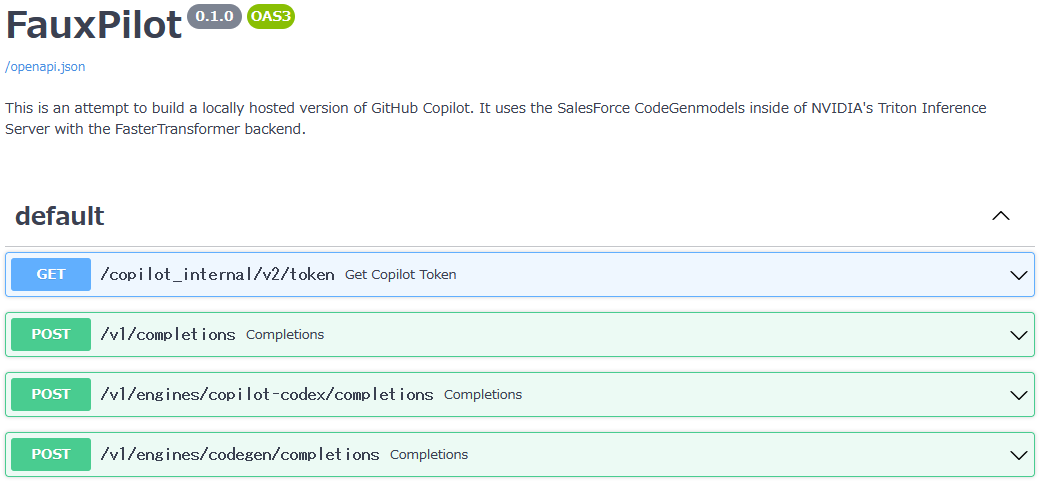The width and height of the screenshot is (1043, 490).
Task: Click the OAS3 badge
Action: point(270,16)
